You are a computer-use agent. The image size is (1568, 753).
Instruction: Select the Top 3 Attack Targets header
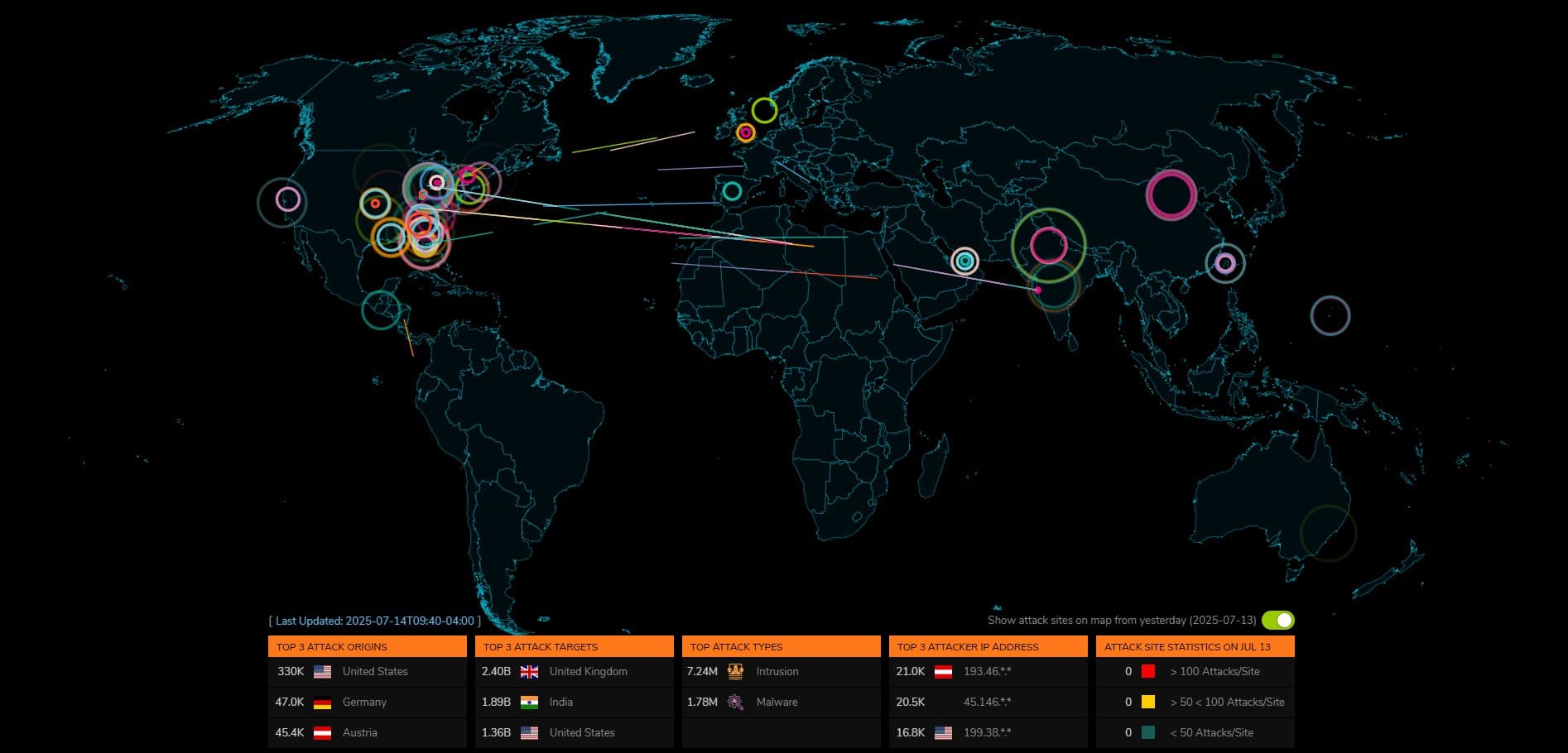[x=575, y=646]
